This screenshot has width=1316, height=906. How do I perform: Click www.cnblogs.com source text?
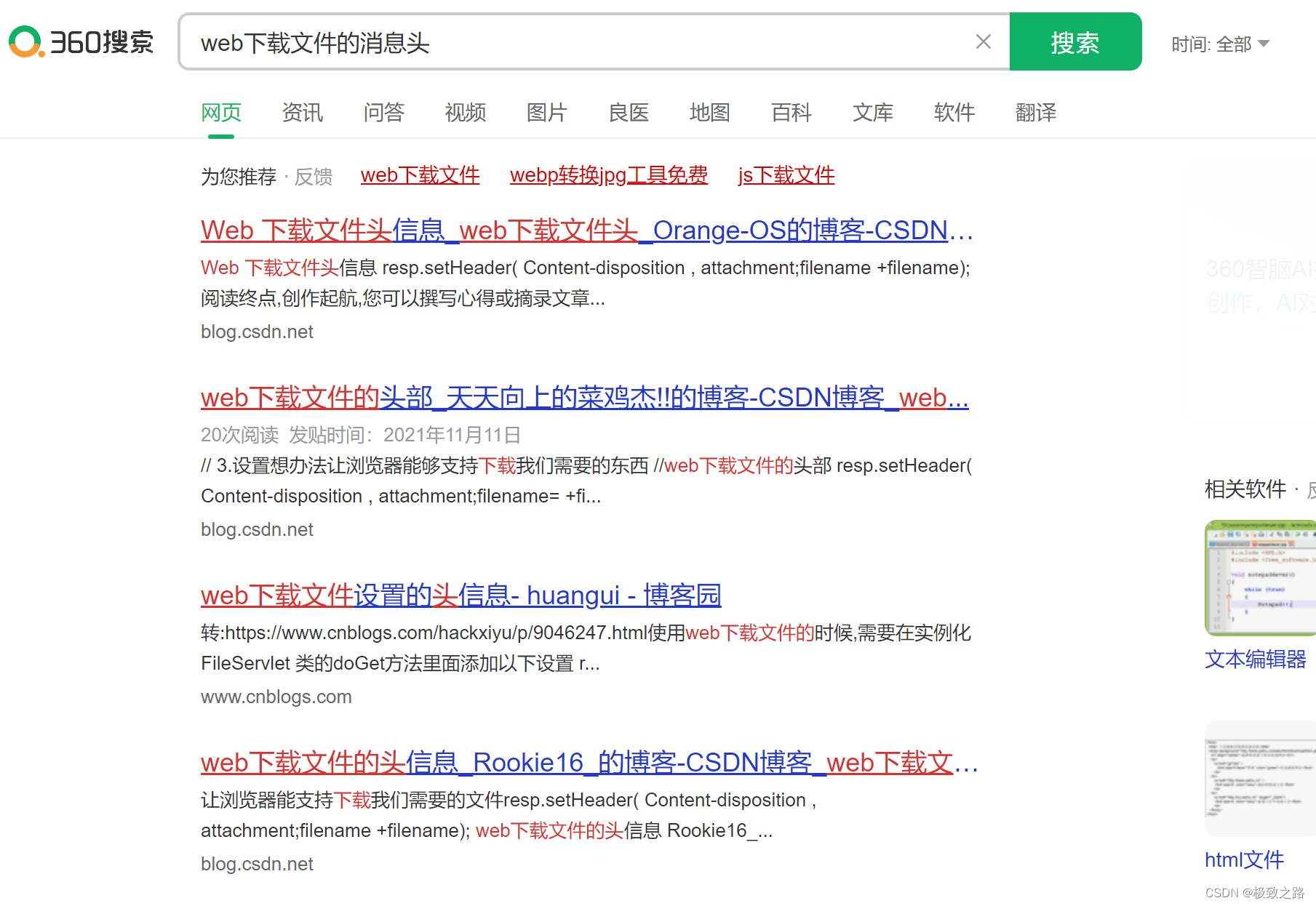[276, 697]
